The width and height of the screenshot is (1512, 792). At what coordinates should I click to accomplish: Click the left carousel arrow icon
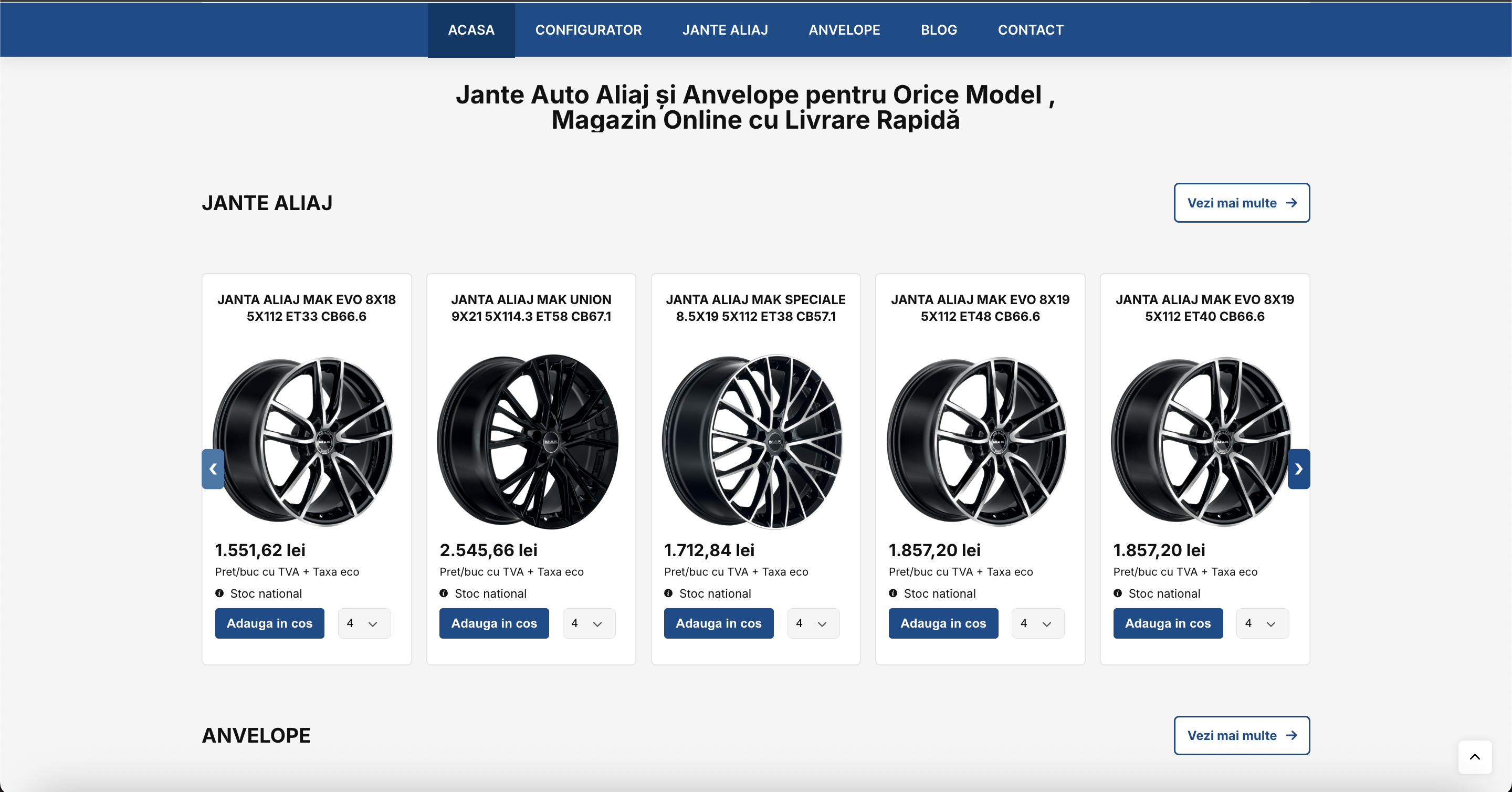[213, 469]
